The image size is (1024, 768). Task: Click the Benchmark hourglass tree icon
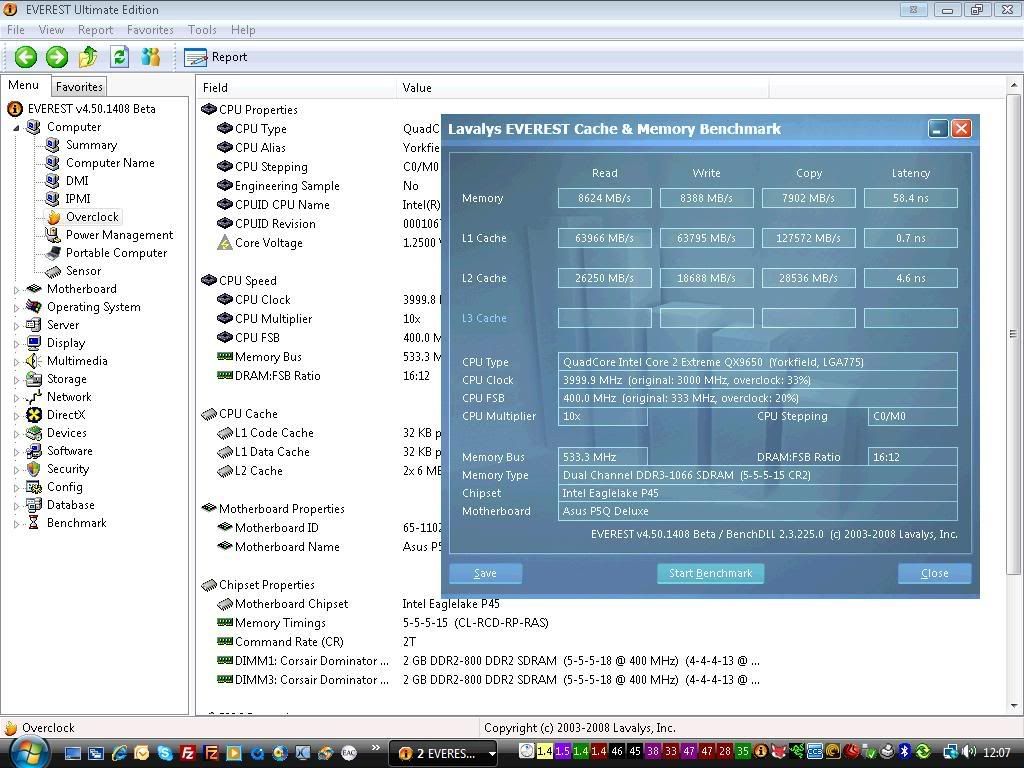coord(34,523)
